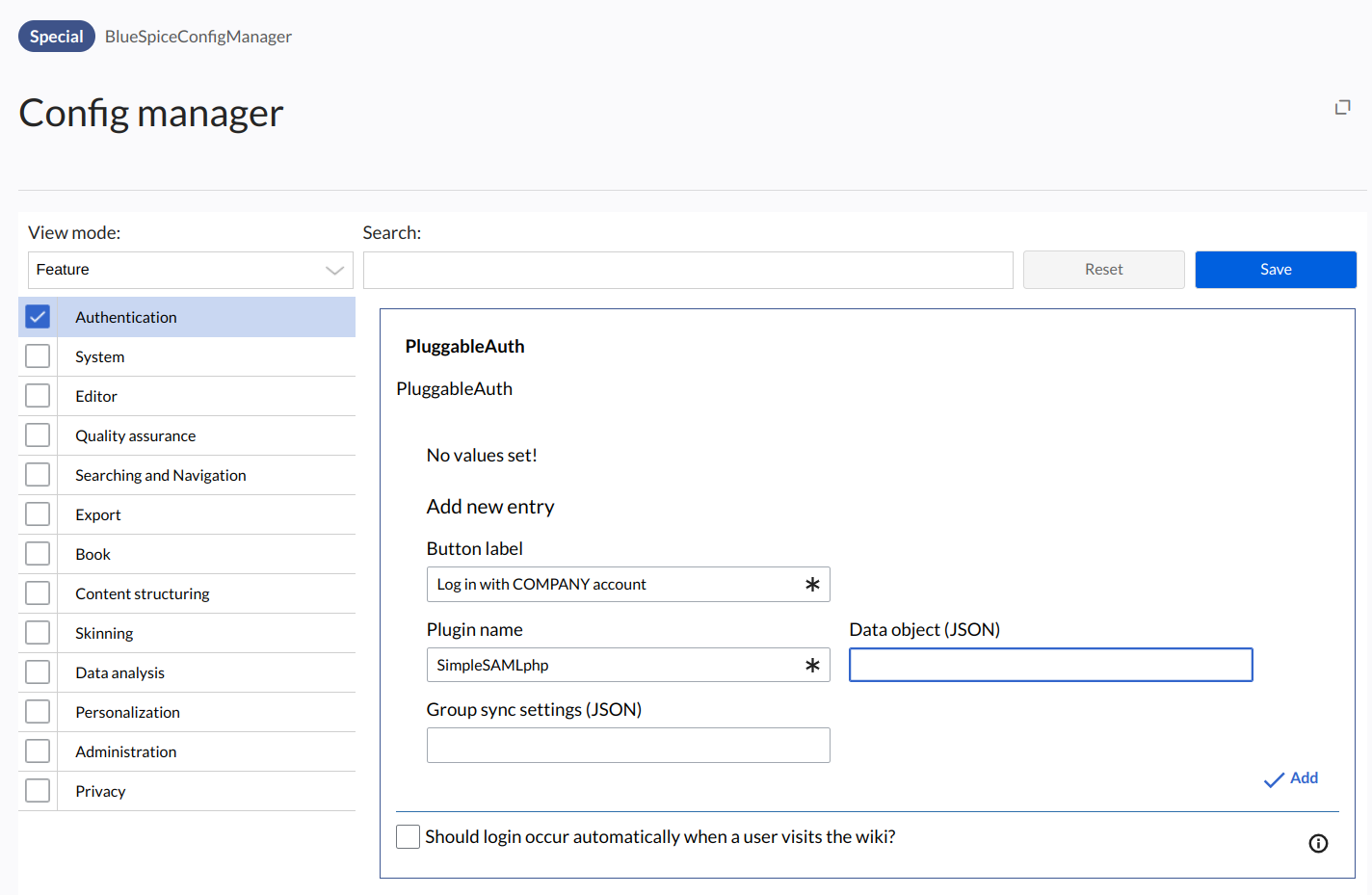The image size is (1372, 895).
Task: Select the Data analysis row
Action: click(x=187, y=672)
